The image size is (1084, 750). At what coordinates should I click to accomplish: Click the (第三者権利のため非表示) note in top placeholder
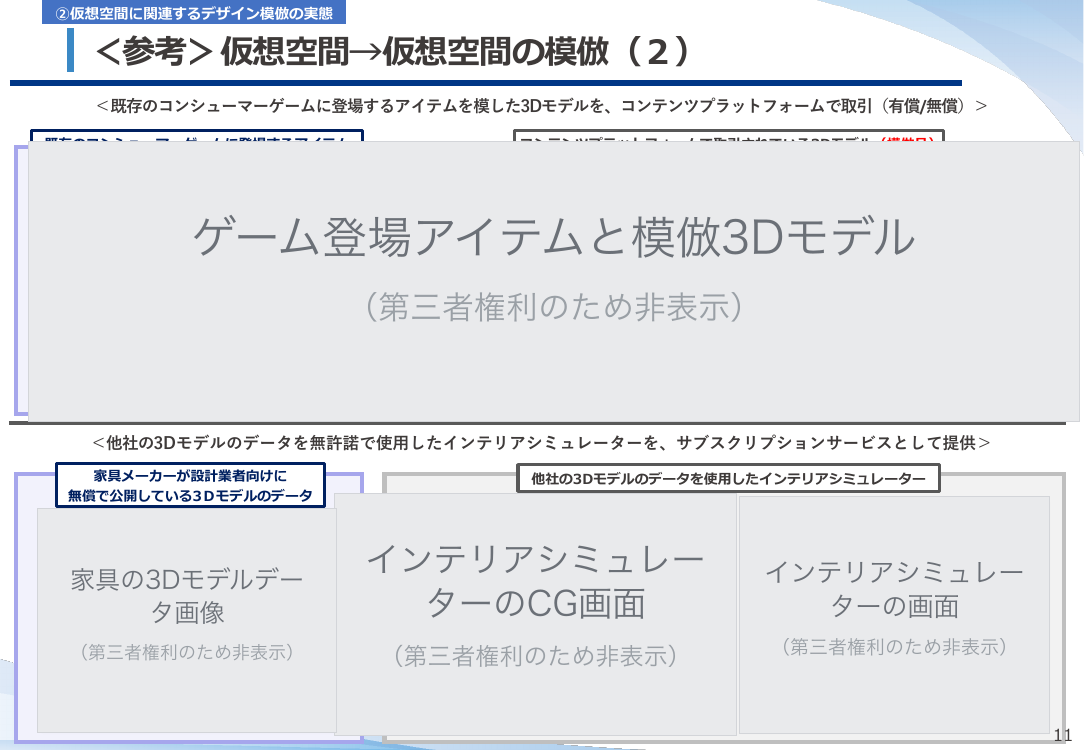click(554, 307)
